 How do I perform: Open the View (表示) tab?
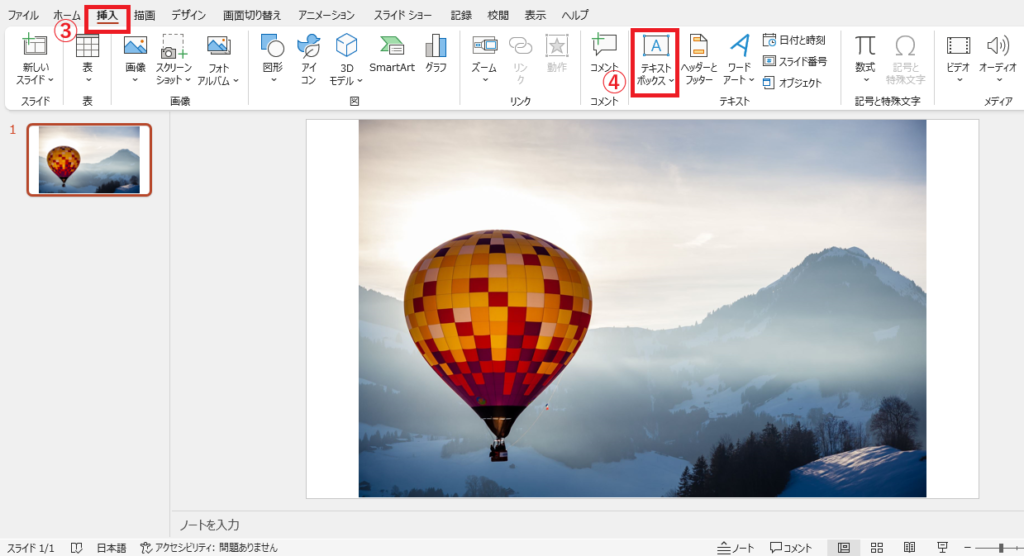point(535,15)
